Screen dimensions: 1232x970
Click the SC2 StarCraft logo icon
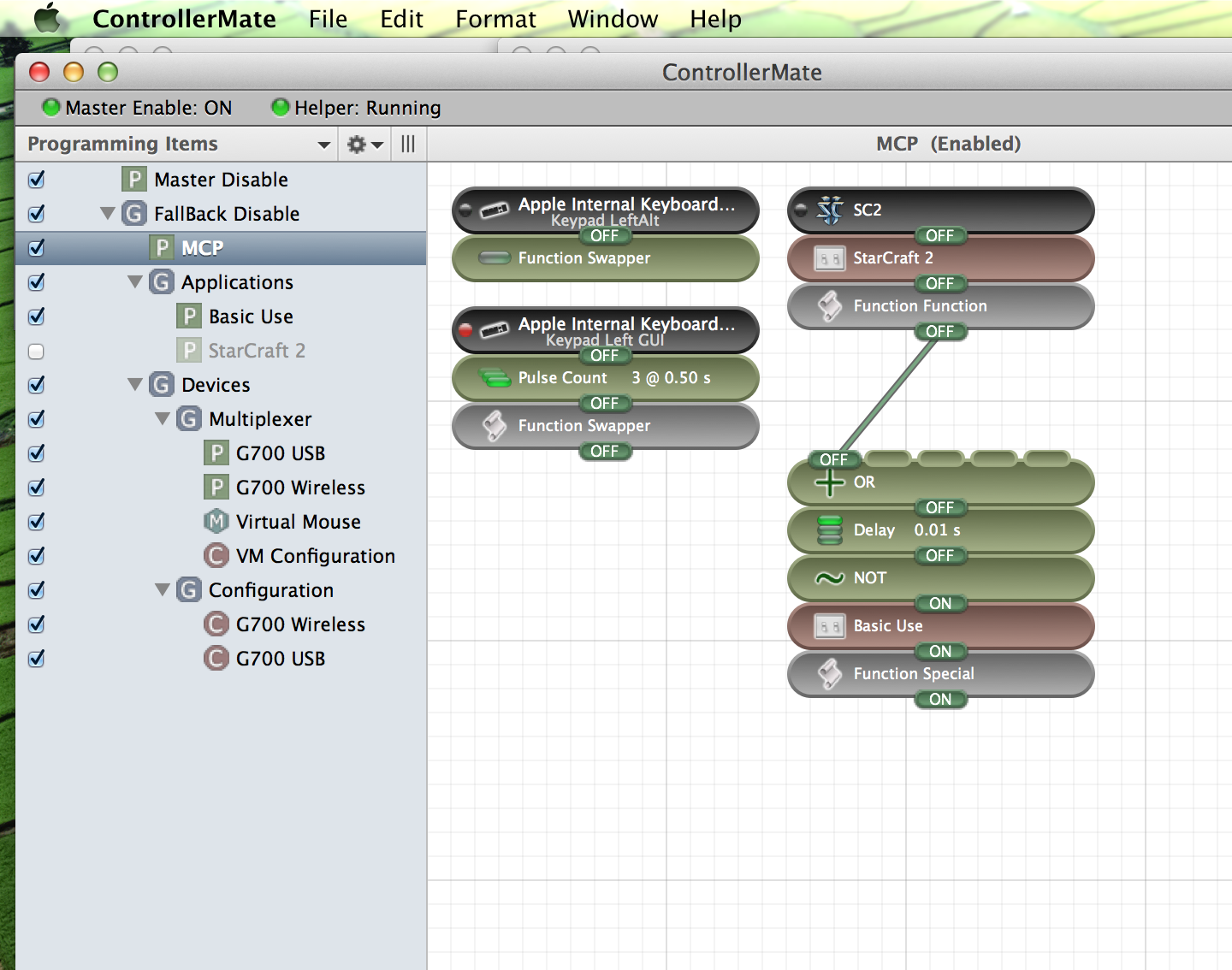(829, 210)
